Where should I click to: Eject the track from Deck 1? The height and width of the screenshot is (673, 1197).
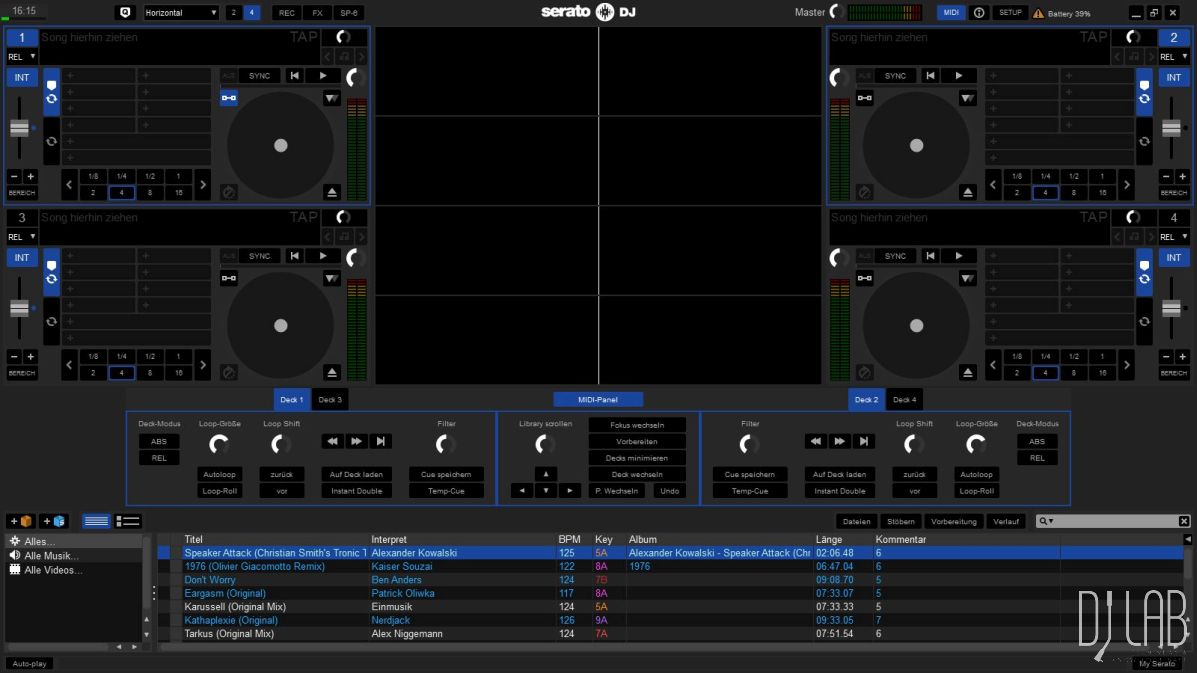(332, 192)
